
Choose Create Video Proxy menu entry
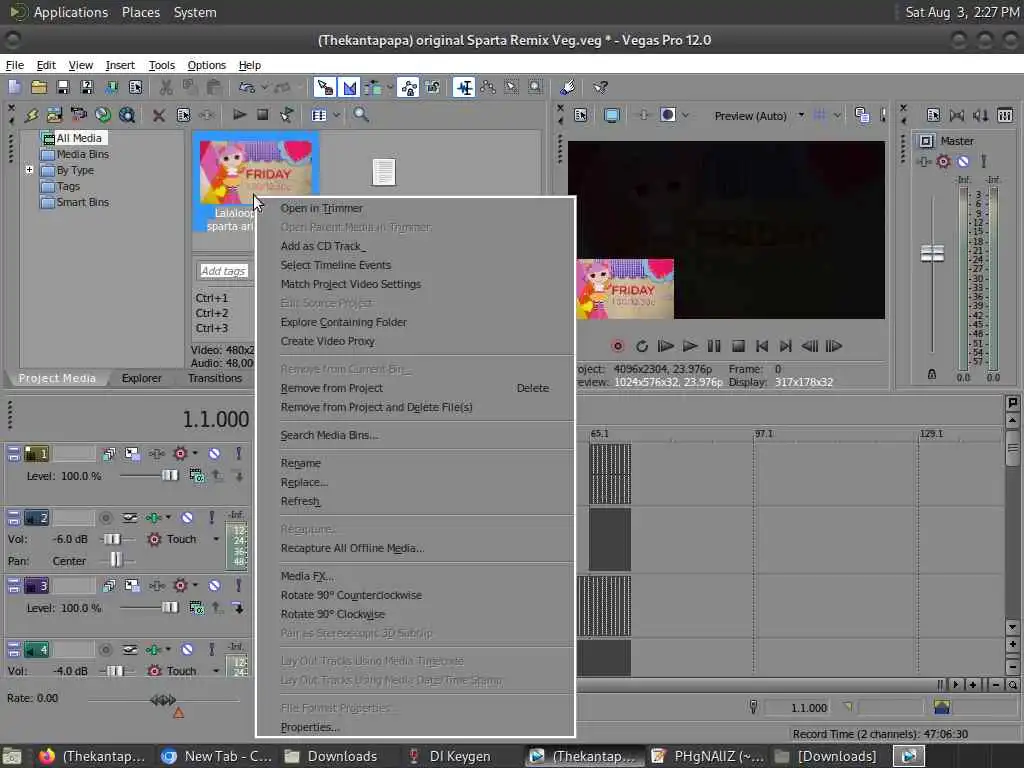[x=328, y=341]
